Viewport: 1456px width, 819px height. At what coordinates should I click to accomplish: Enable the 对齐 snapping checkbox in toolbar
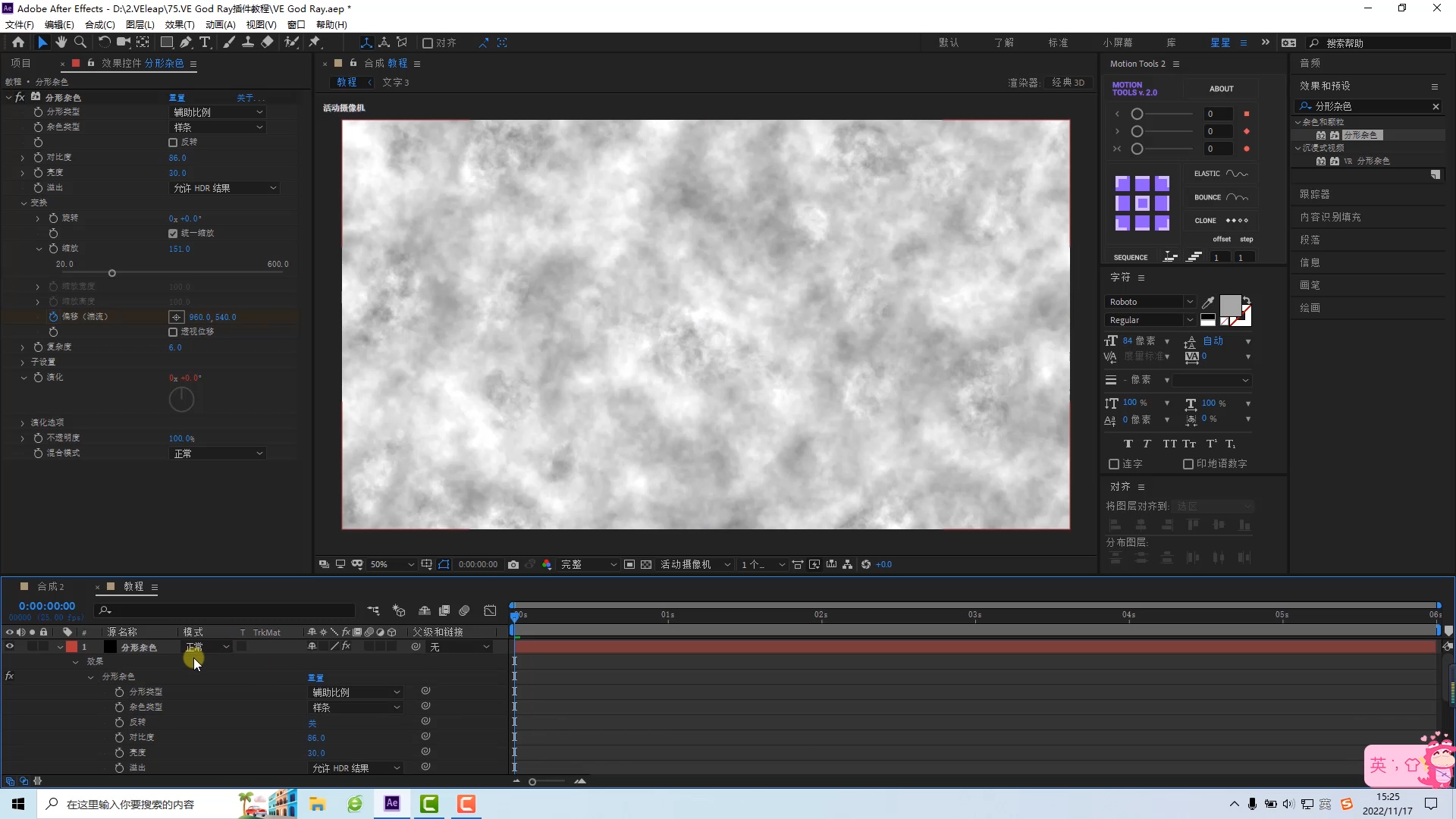pyautogui.click(x=428, y=43)
